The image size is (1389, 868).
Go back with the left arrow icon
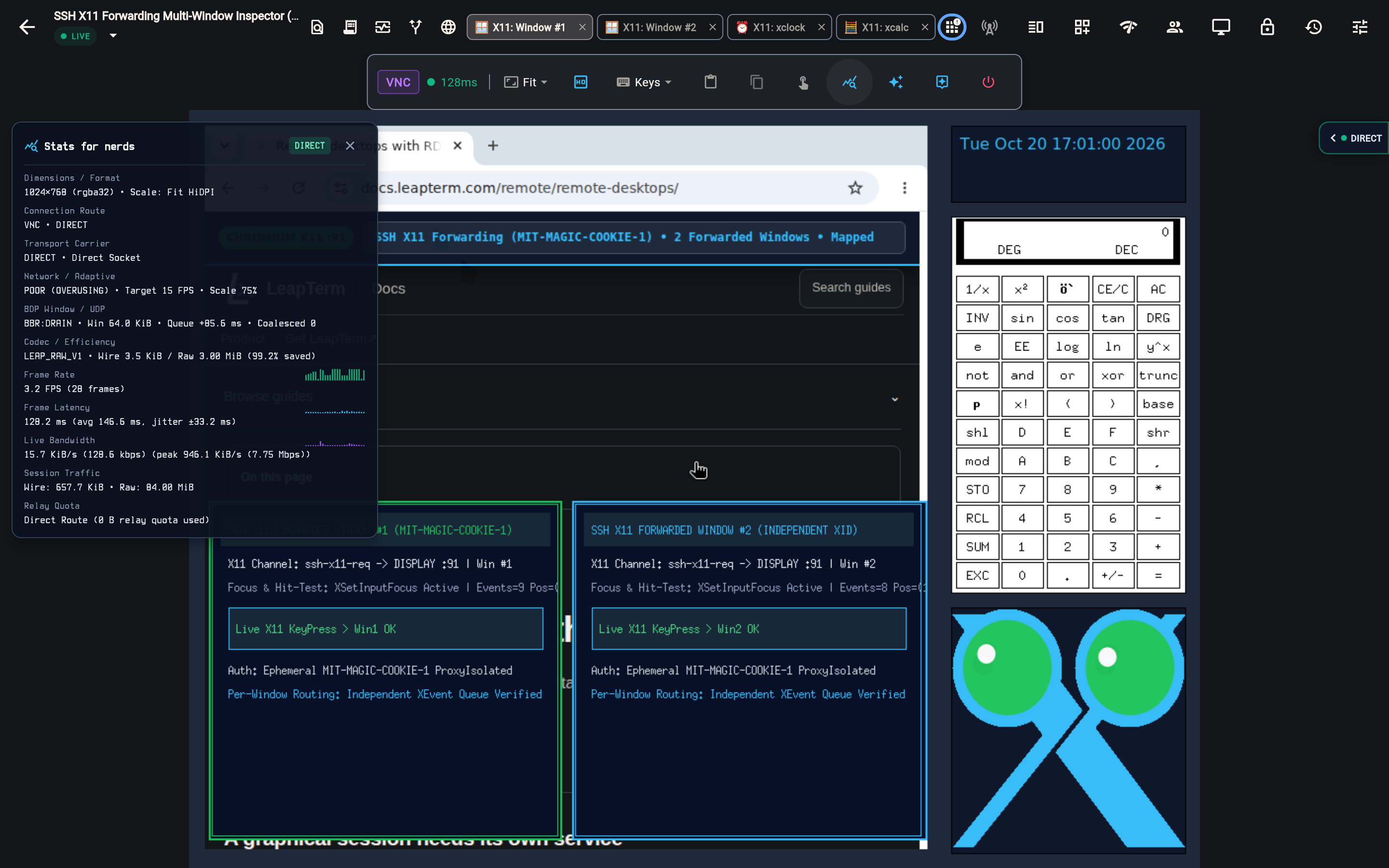tap(27, 27)
